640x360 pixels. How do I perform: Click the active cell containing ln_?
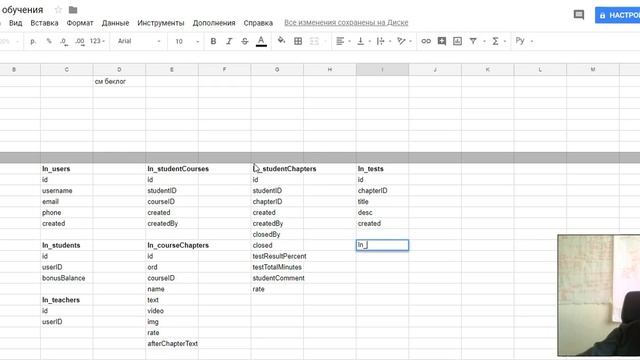pyautogui.click(x=382, y=245)
